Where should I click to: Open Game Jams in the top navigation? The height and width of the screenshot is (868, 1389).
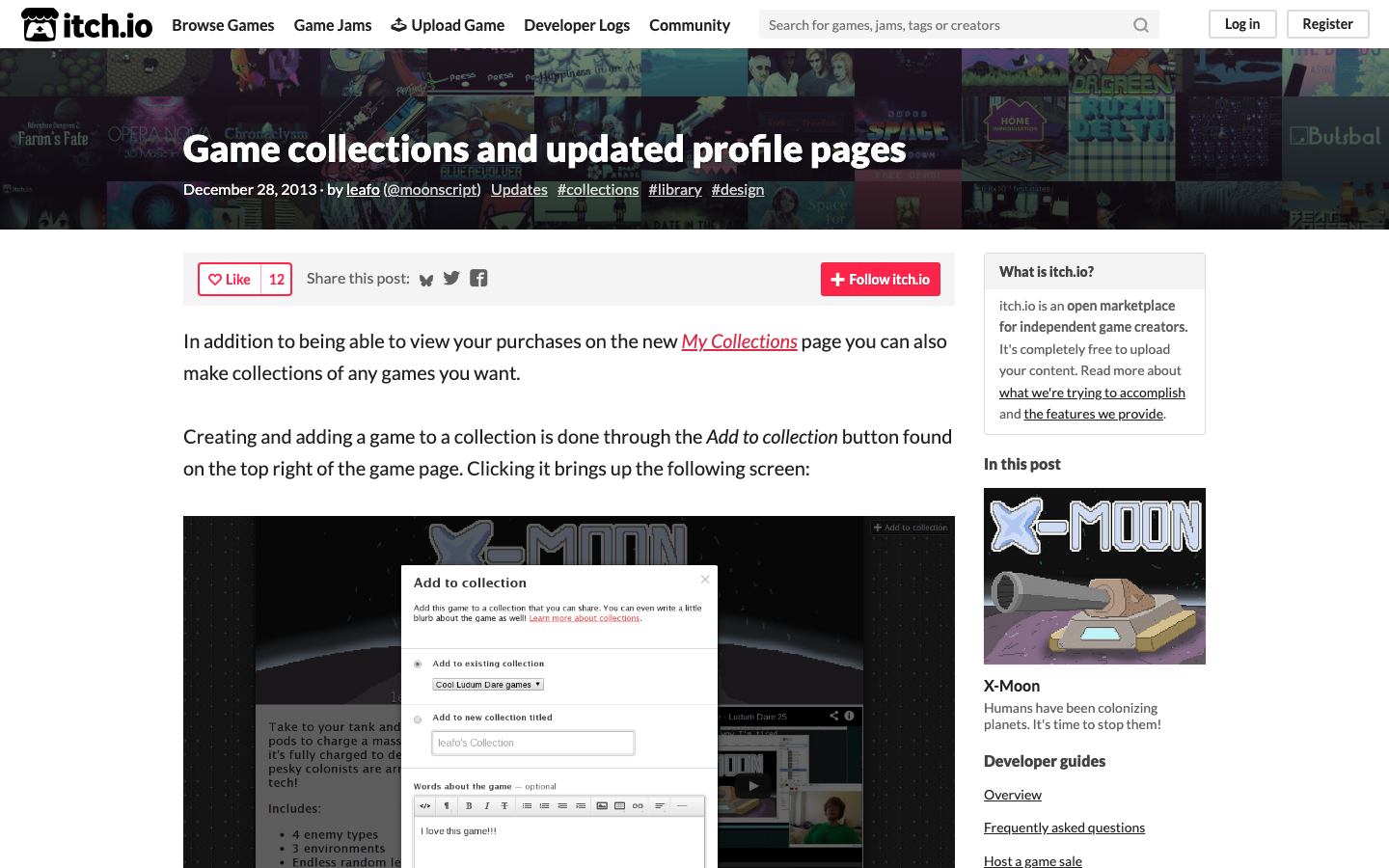coord(333,25)
